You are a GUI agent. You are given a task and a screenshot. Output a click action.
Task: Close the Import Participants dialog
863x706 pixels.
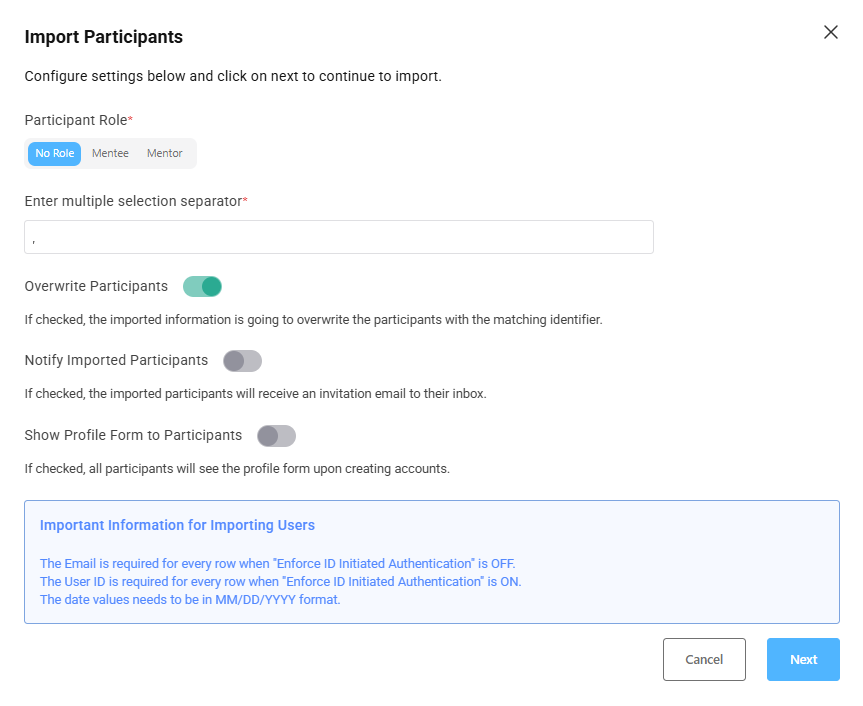pyautogui.click(x=831, y=32)
